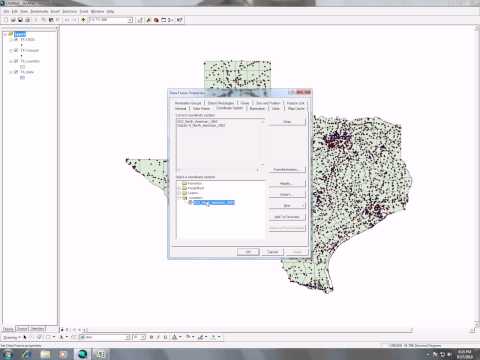This screenshot has width=480, height=360.
Task: Click the Underline text icon
Action: (166, 337)
